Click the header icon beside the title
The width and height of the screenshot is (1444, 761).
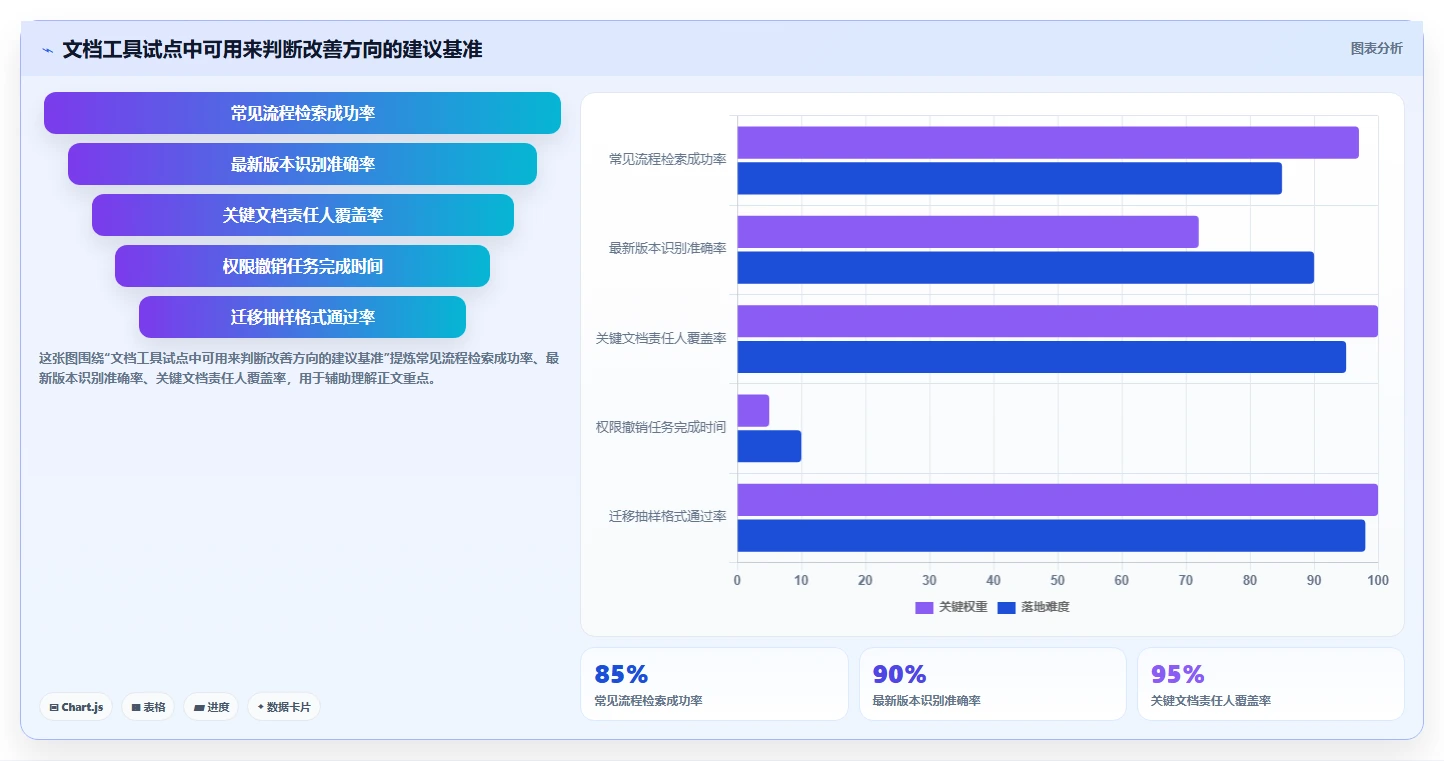47,49
